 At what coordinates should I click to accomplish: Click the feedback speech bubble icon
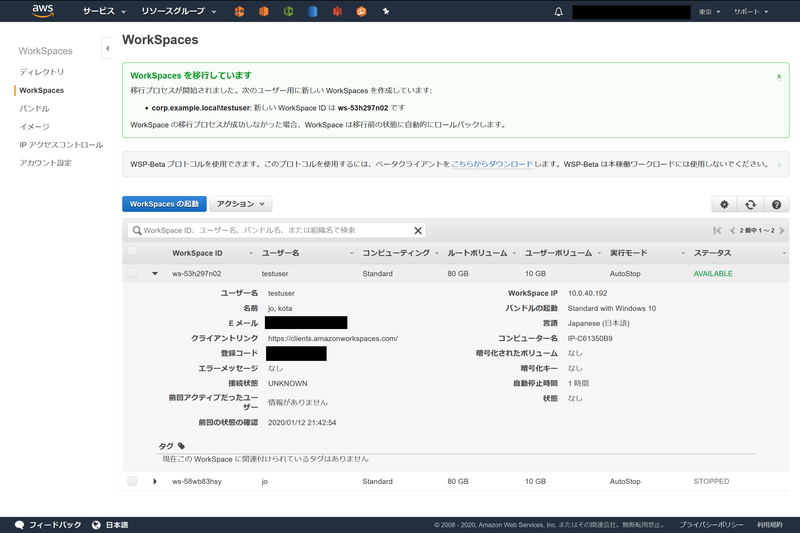pyautogui.click(x=19, y=525)
